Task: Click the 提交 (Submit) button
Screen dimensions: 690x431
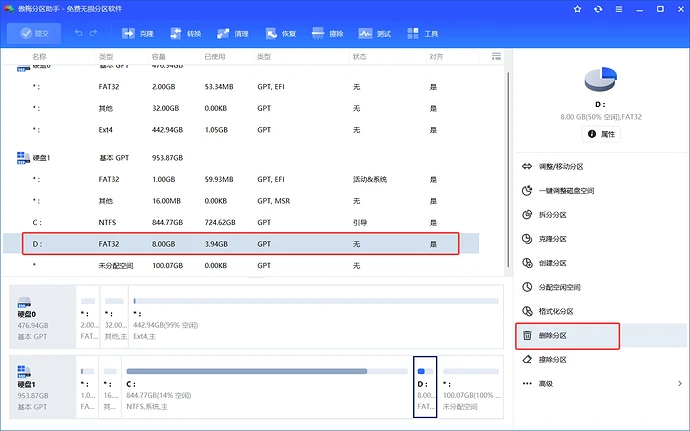Action: click(x=33, y=33)
